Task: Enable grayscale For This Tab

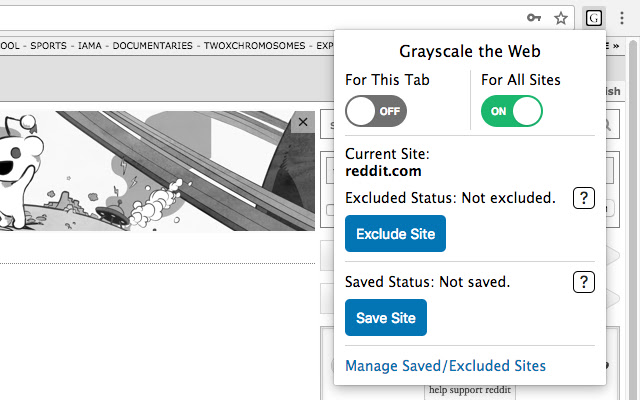Action: point(375,111)
